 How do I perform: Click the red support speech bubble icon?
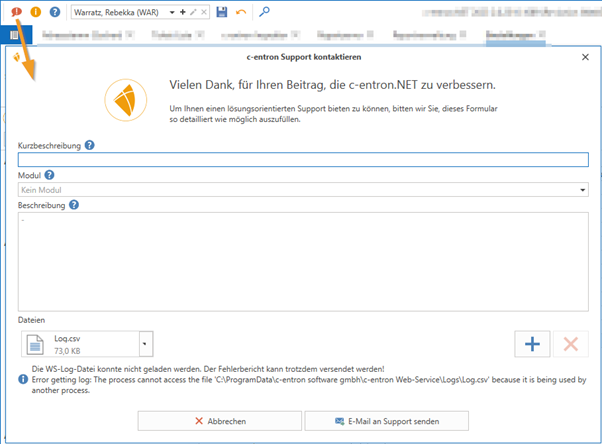coord(15,12)
